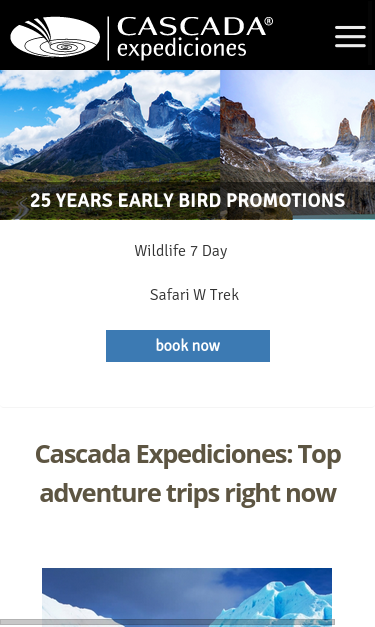Screen dimensions: 375x627
Task: Click the vertical divider line in header logo
Action: 108,38
